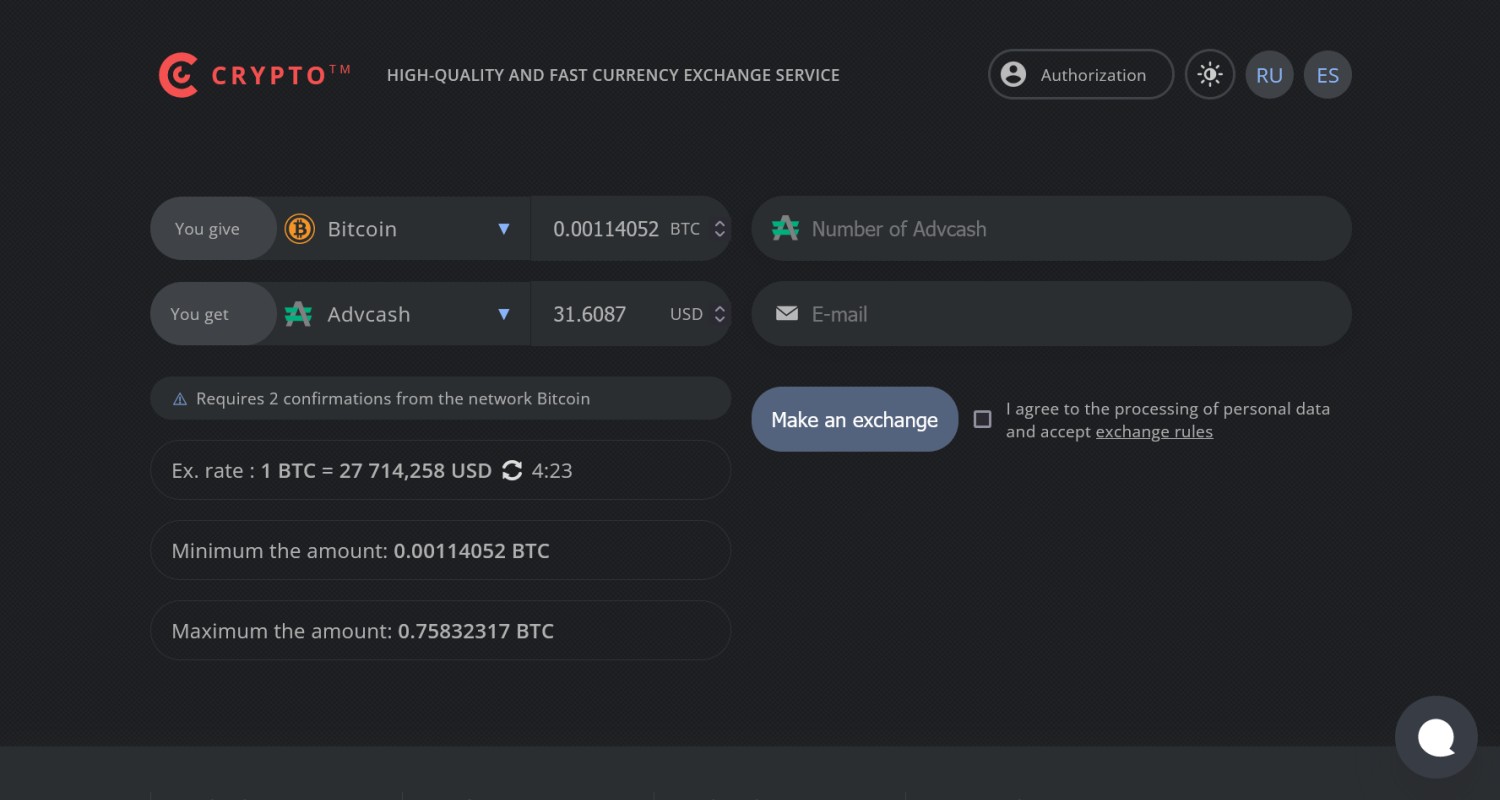Expand the Advcash currency dropdown arrow
This screenshot has height=800, width=1500.
pyautogui.click(x=504, y=314)
